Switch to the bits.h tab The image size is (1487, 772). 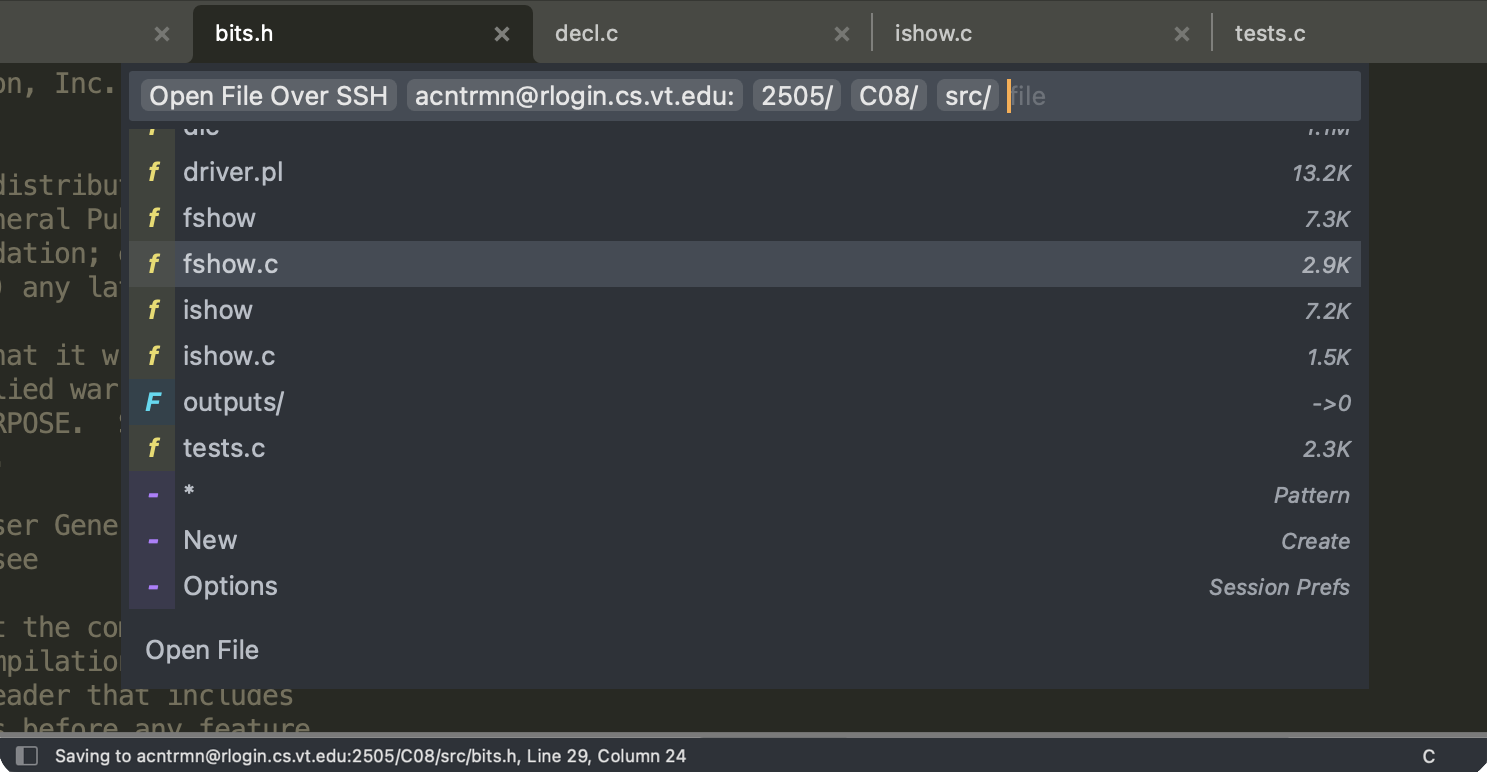pyautogui.click(x=243, y=32)
